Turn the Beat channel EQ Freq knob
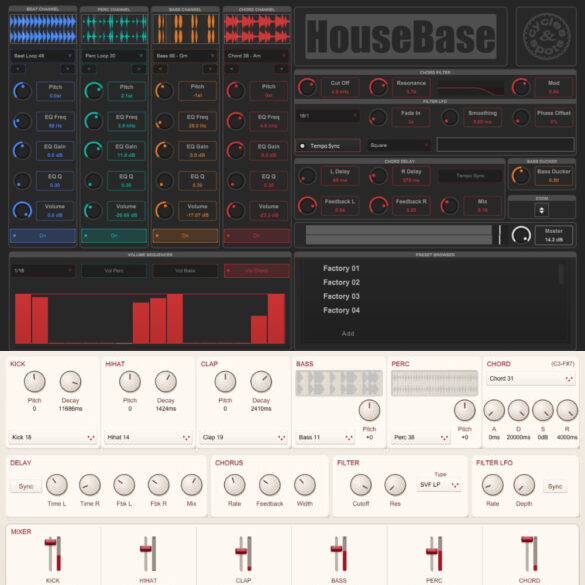The image size is (585, 585). [x=22, y=121]
